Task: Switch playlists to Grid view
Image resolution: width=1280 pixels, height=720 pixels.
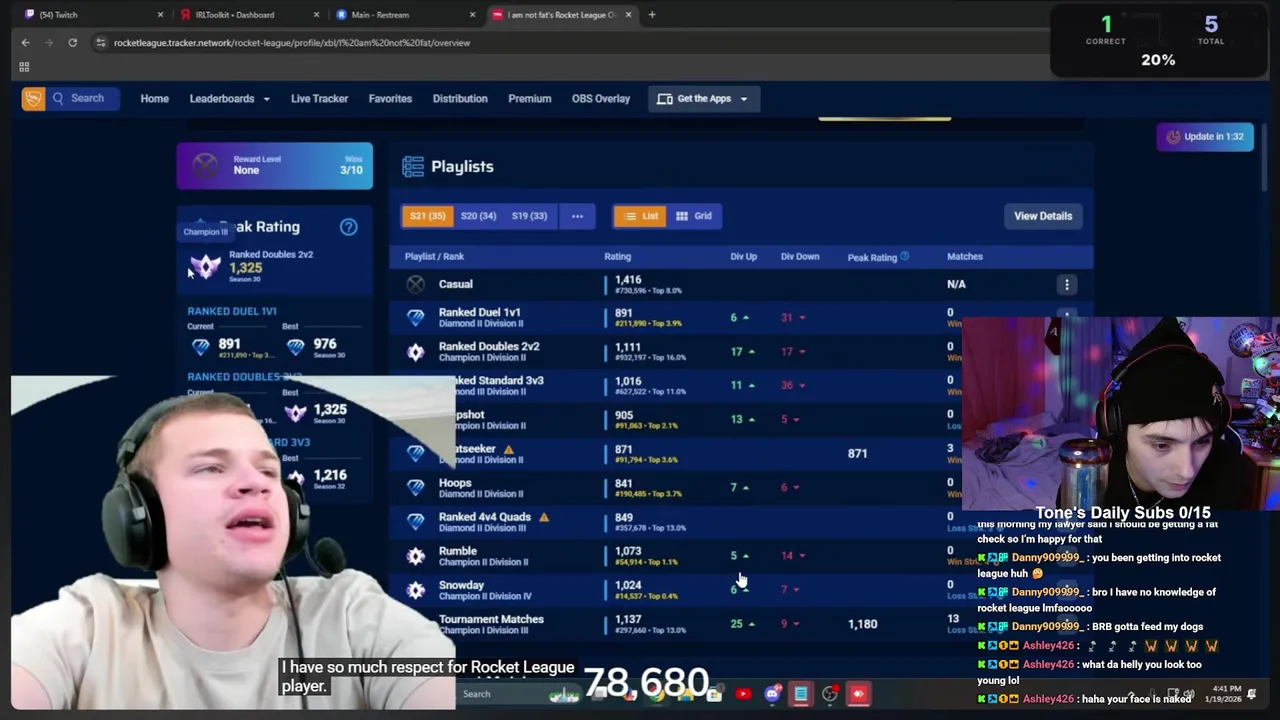Action: pyautogui.click(x=693, y=216)
